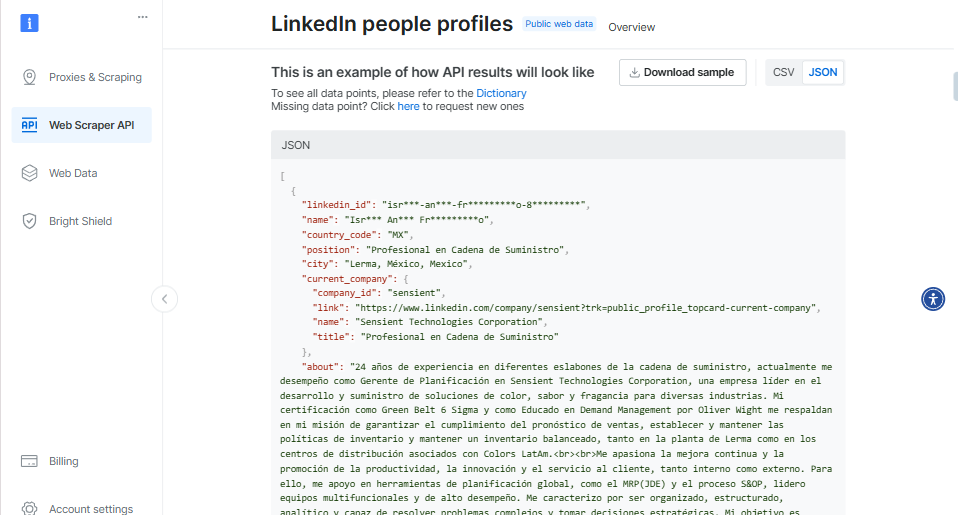Click the LinkedIn company URL in JSON
The width and height of the screenshot is (958, 515).
point(585,308)
